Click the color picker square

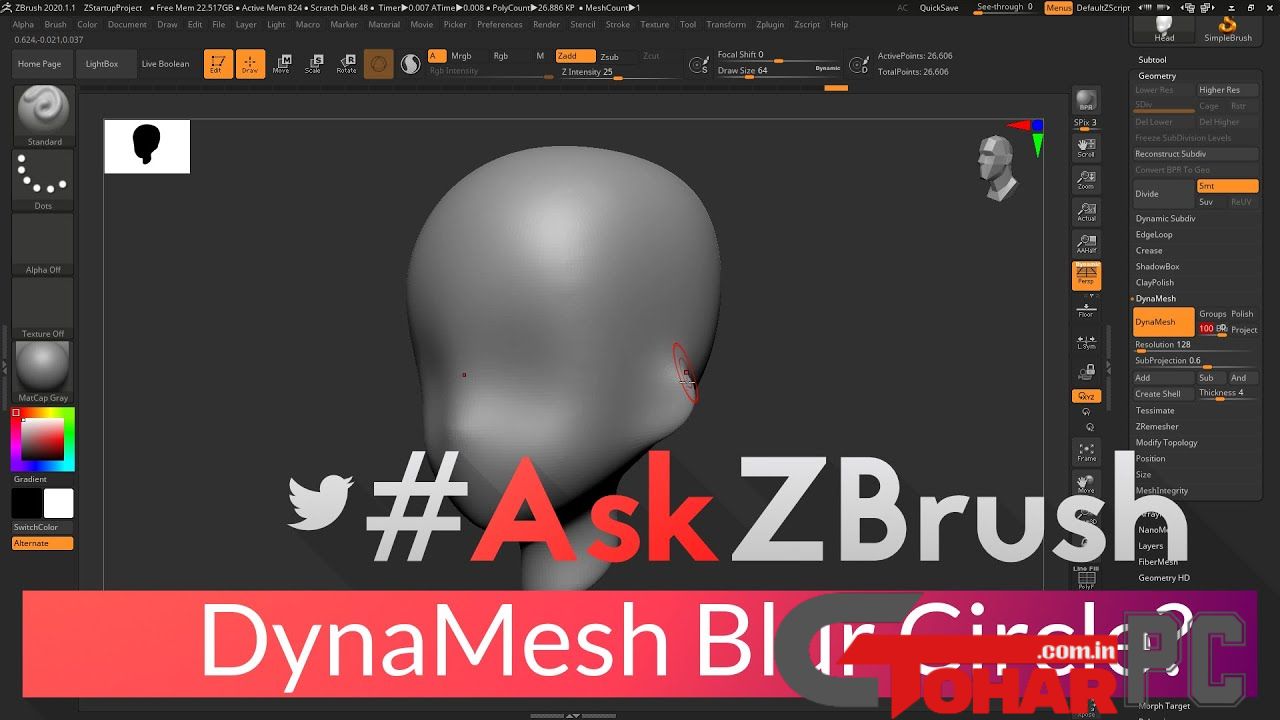43,439
